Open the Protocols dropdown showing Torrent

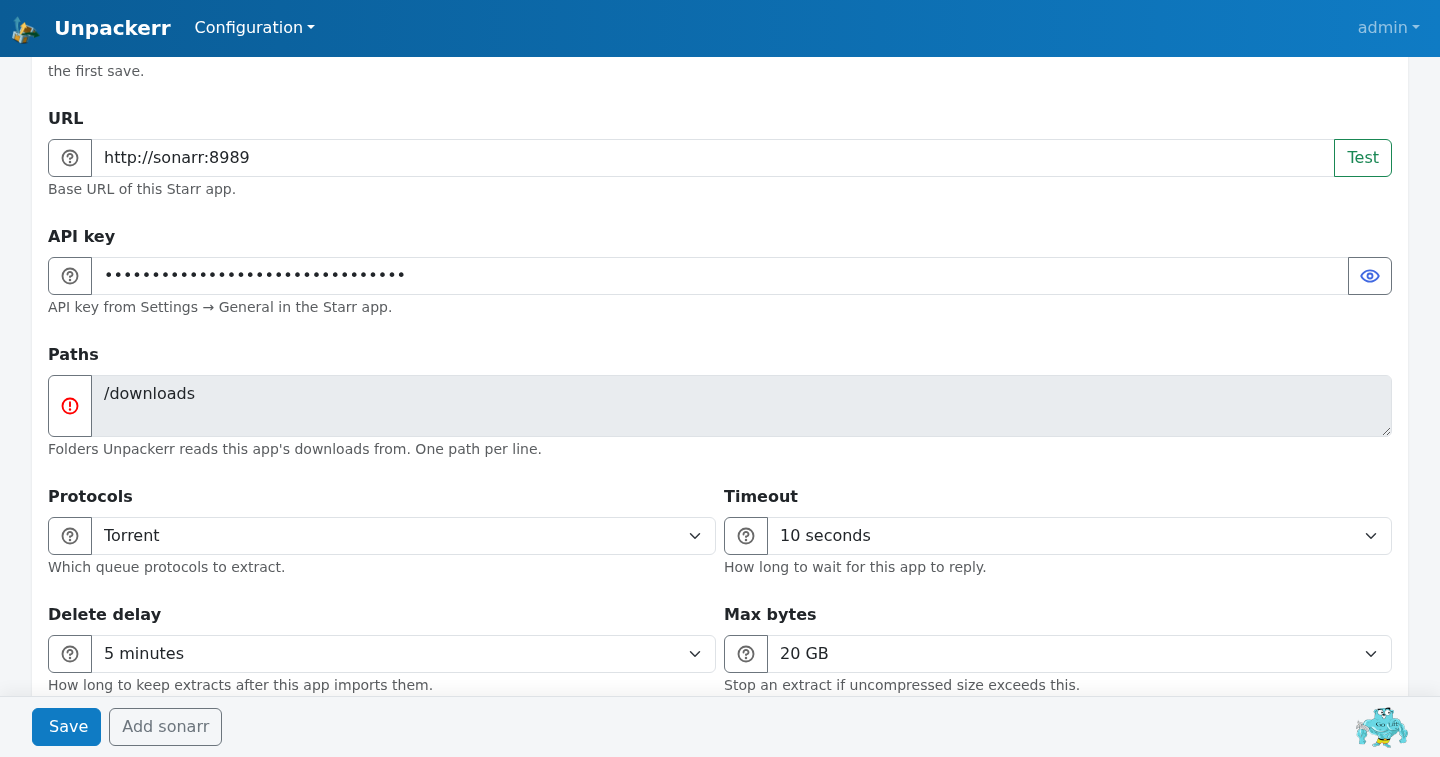(403, 536)
